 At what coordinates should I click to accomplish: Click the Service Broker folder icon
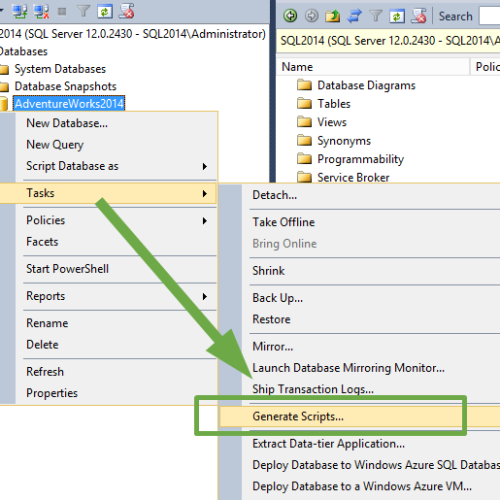(304, 177)
